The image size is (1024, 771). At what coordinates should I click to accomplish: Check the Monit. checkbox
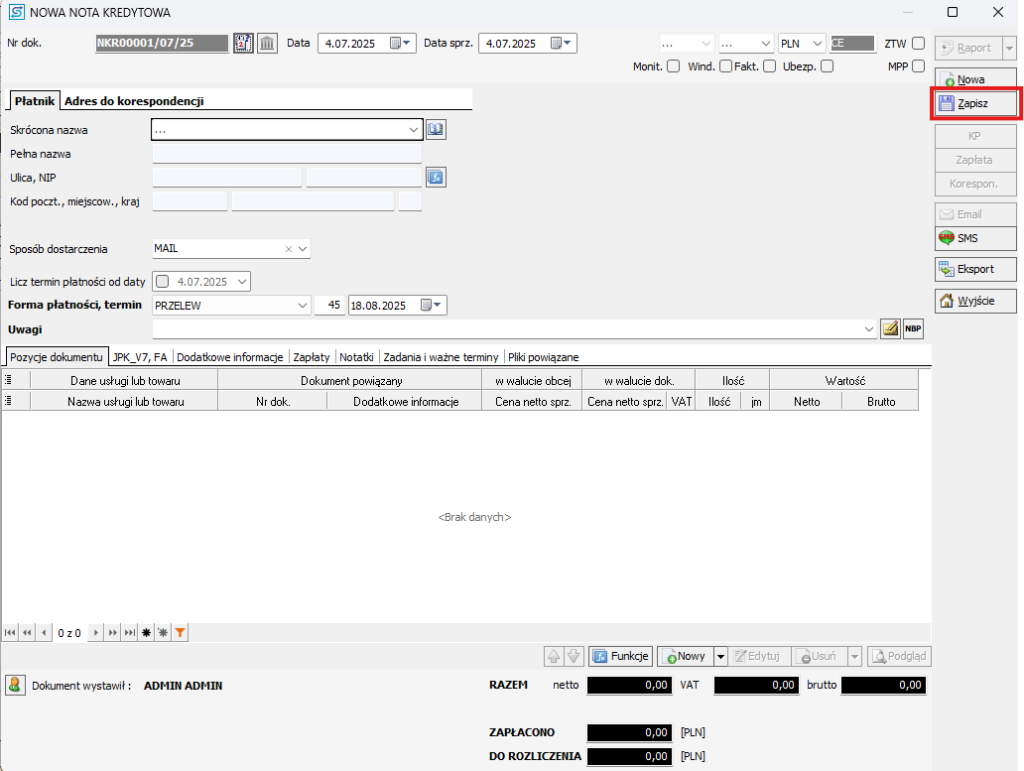tap(673, 67)
